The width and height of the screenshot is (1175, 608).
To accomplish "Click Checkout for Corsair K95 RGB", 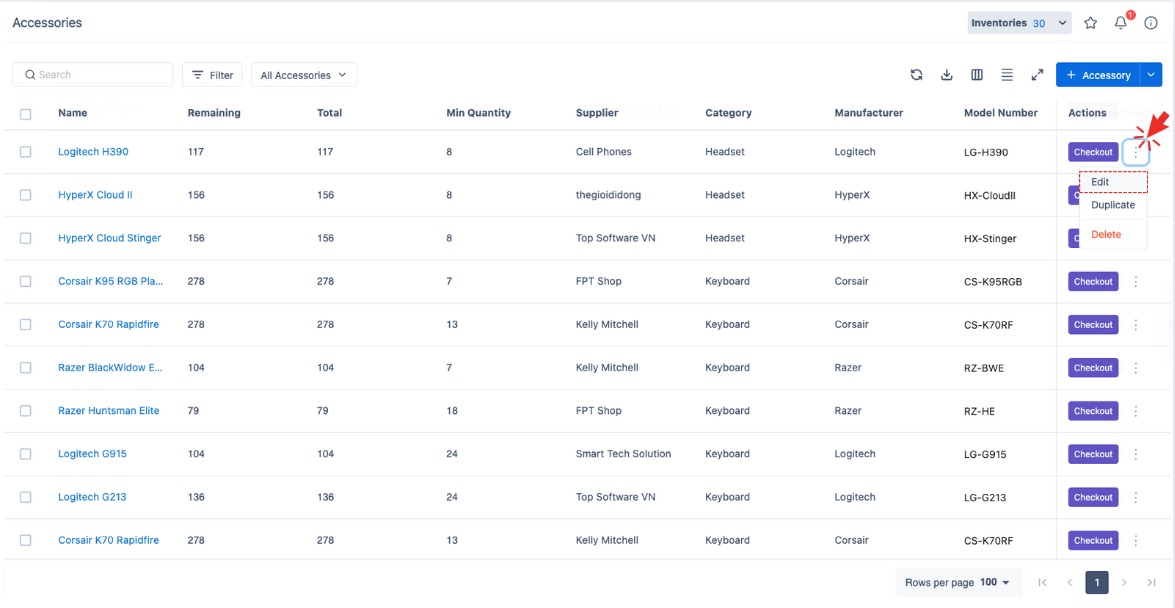I will click(x=1093, y=282).
